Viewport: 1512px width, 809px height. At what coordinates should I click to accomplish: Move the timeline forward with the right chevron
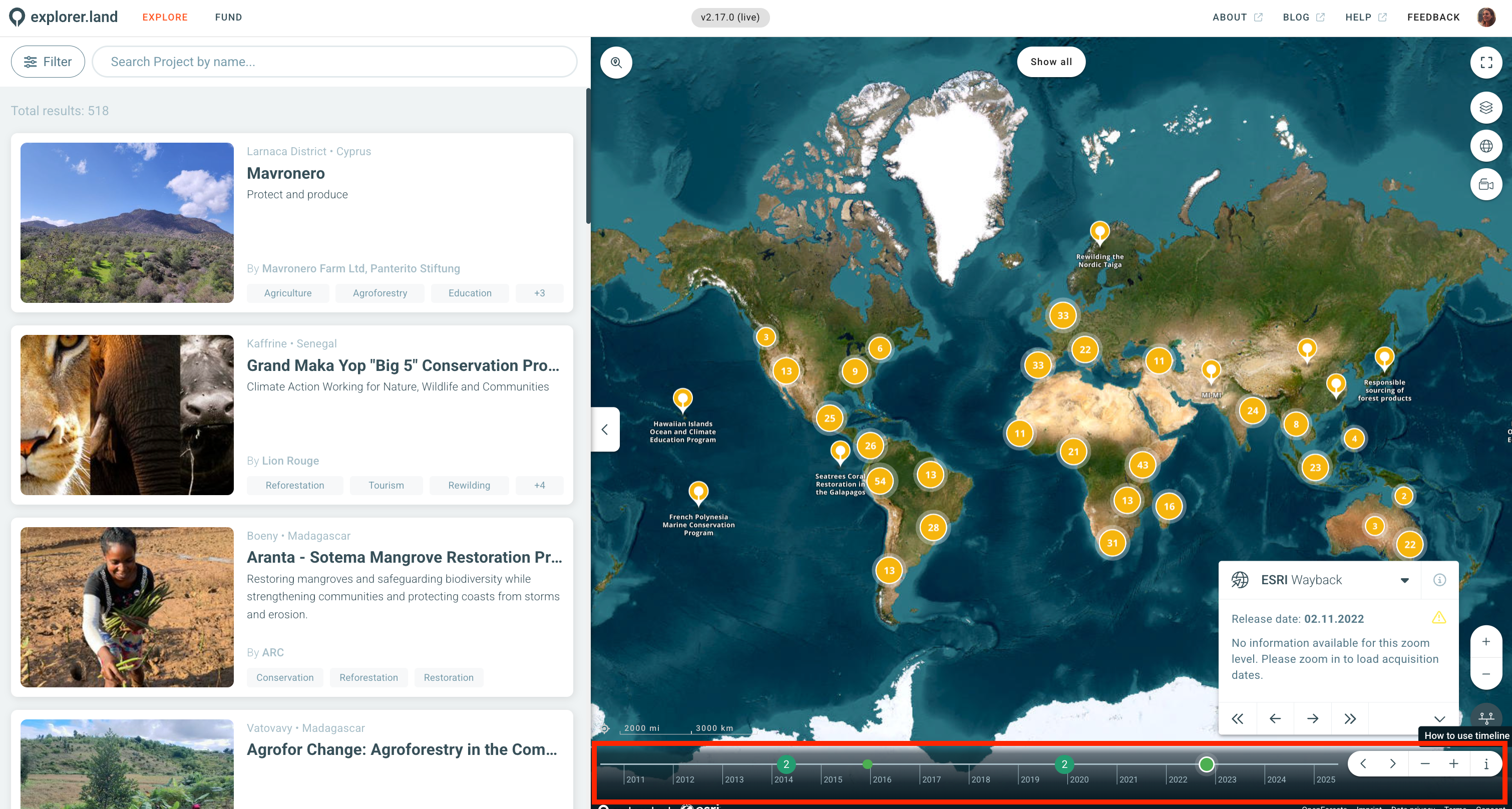[1392, 764]
